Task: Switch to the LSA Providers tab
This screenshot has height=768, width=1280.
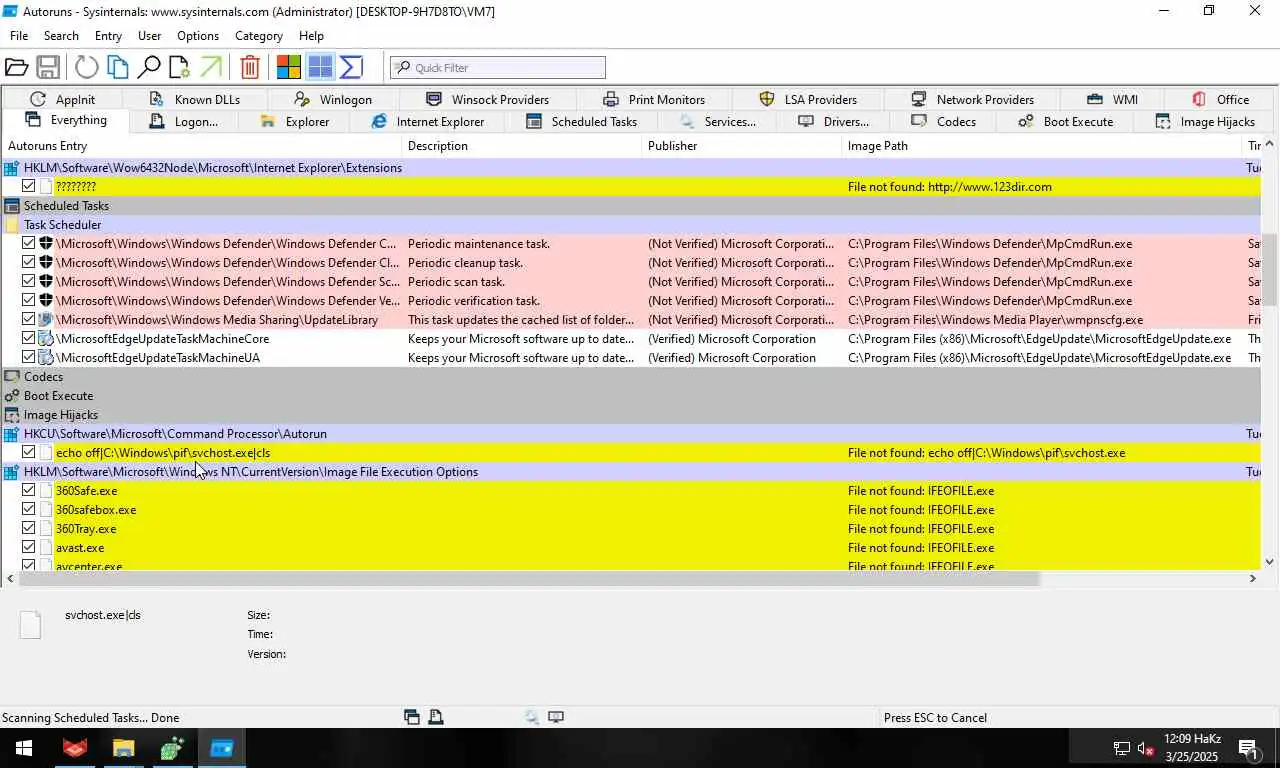Action: click(808, 99)
